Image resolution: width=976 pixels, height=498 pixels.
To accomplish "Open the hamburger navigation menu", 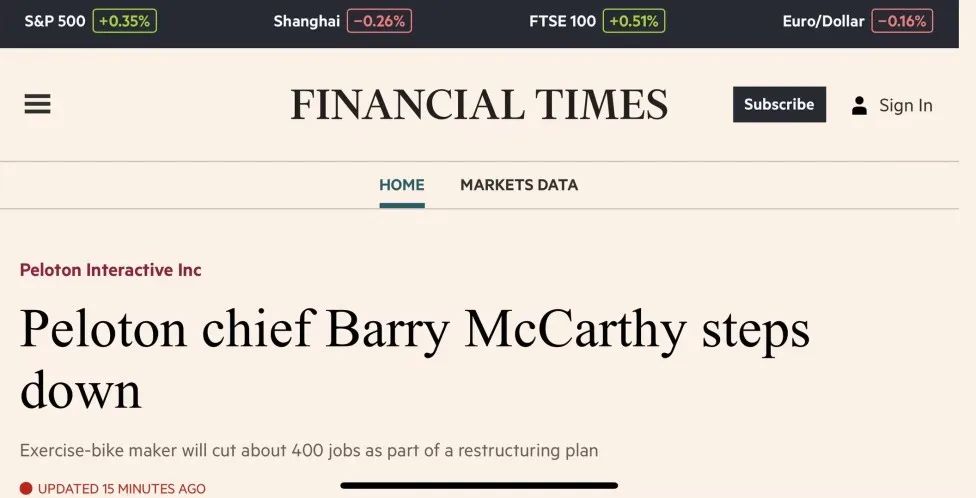I will click(x=37, y=104).
